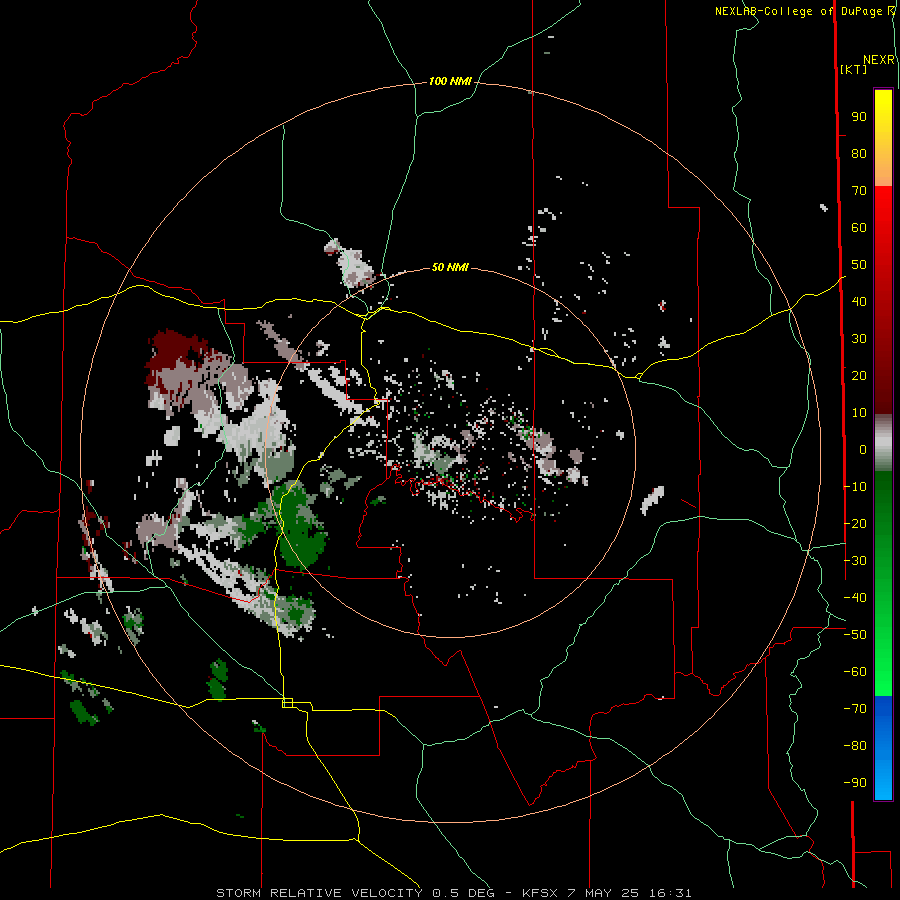This screenshot has width=900, height=900.
Task: Click the "NEXLAB-College of DuPage" header text
Action: point(798,11)
